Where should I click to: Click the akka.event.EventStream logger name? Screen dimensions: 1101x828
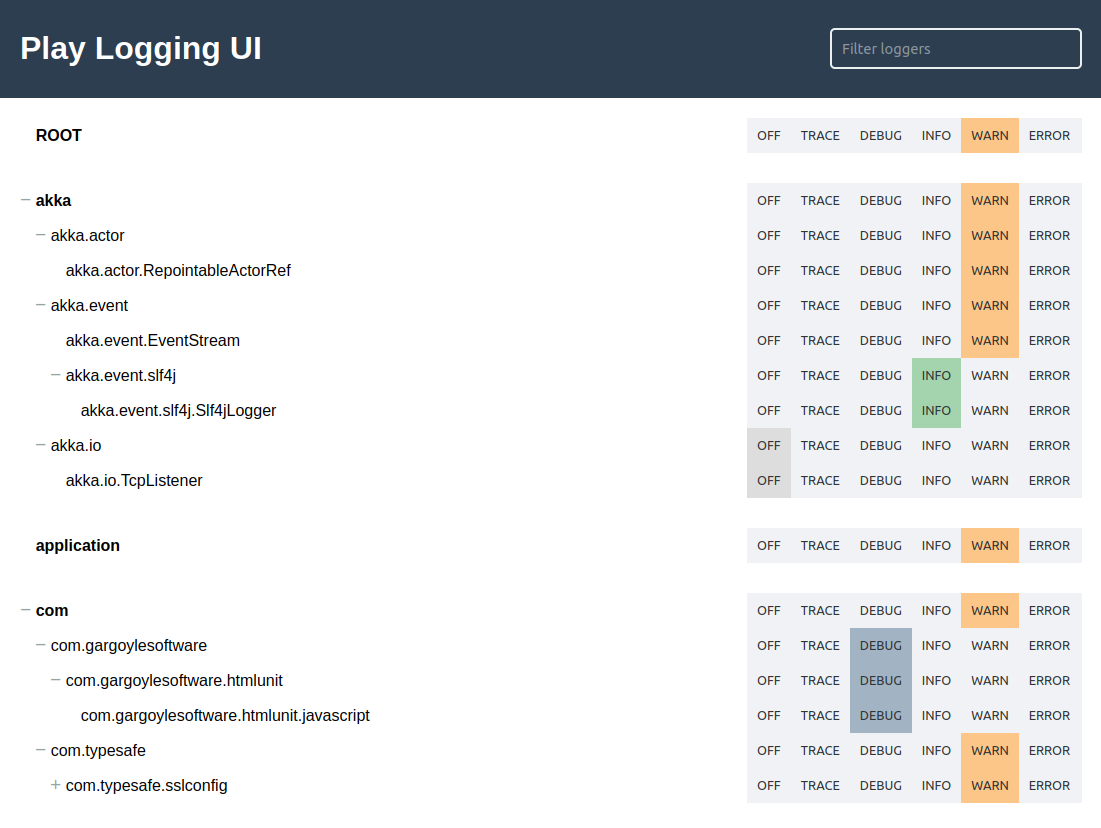point(153,341)
